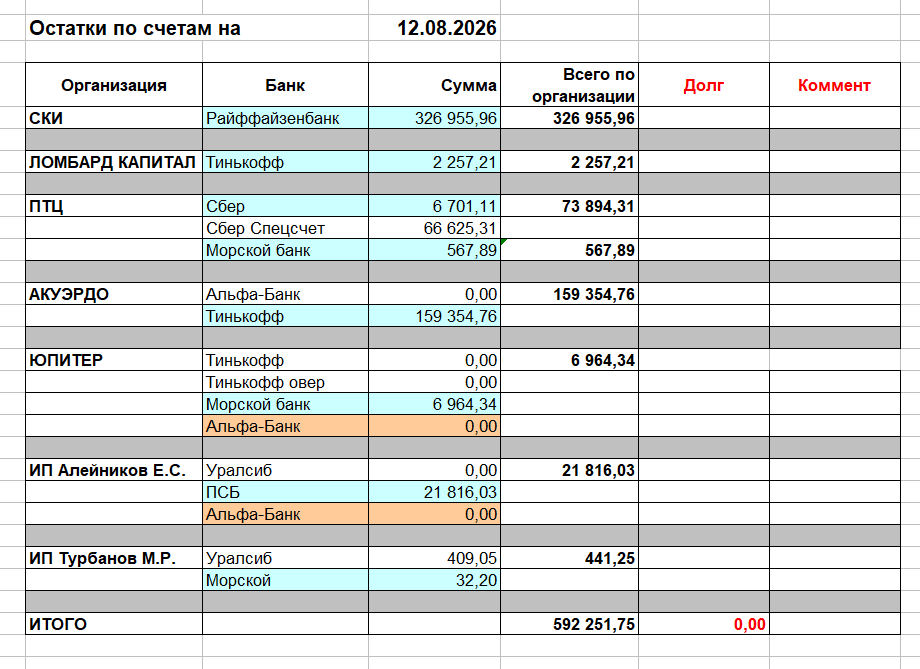Select the red Долг header cell
920x669 pixels.
[703, 85]
